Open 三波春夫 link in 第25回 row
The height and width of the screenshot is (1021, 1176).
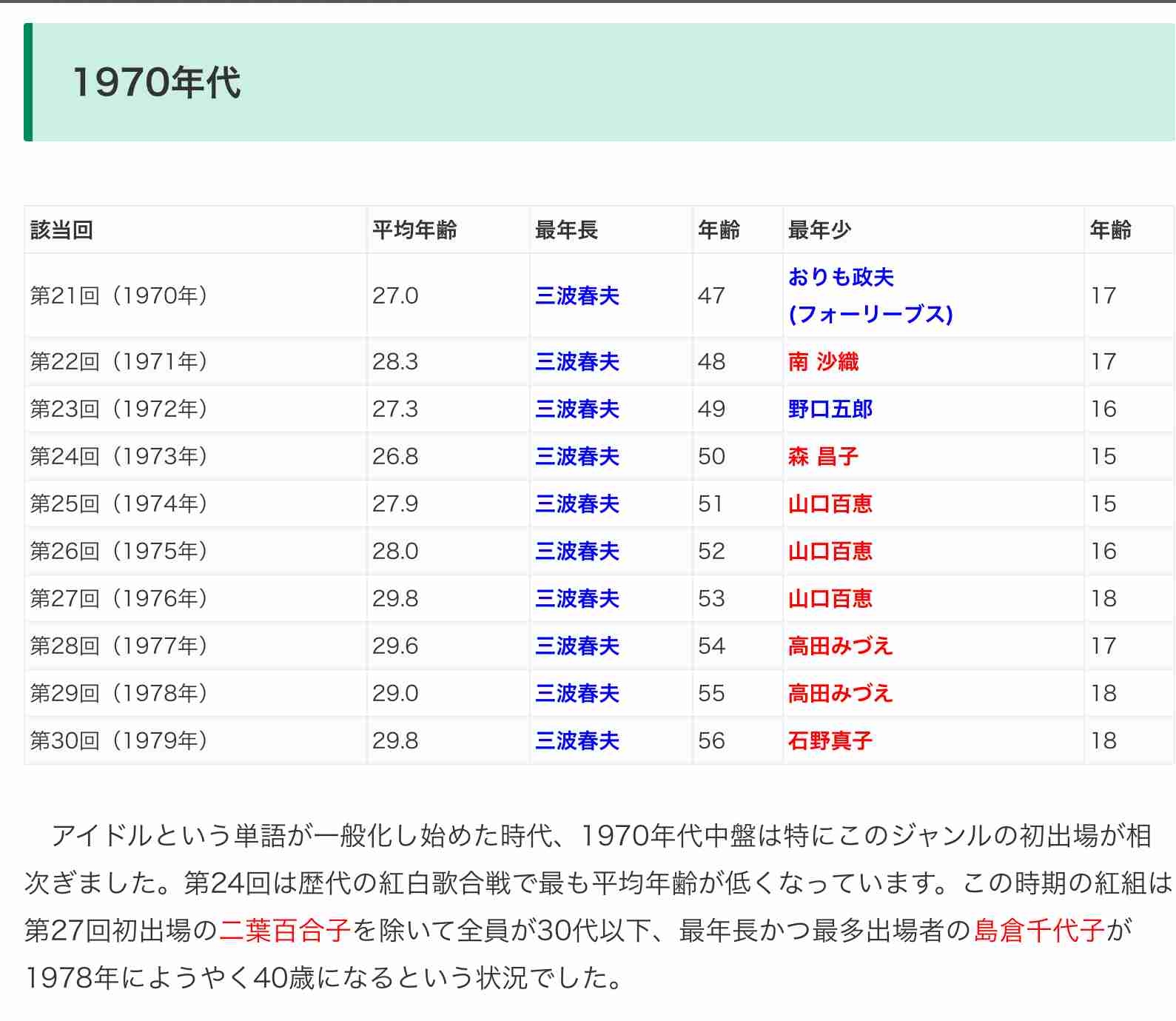coord(577,504)
